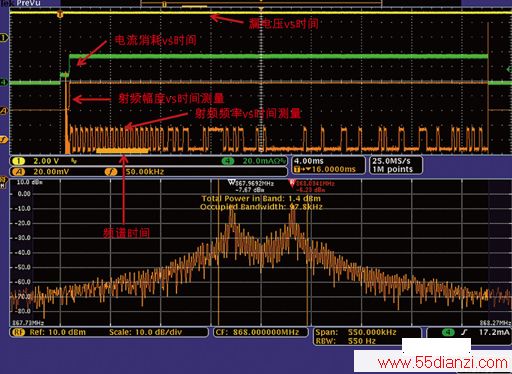Open the www.55dianzi.com link
The height and width of the screenshot is (374, 512).
tap(443, 363)
